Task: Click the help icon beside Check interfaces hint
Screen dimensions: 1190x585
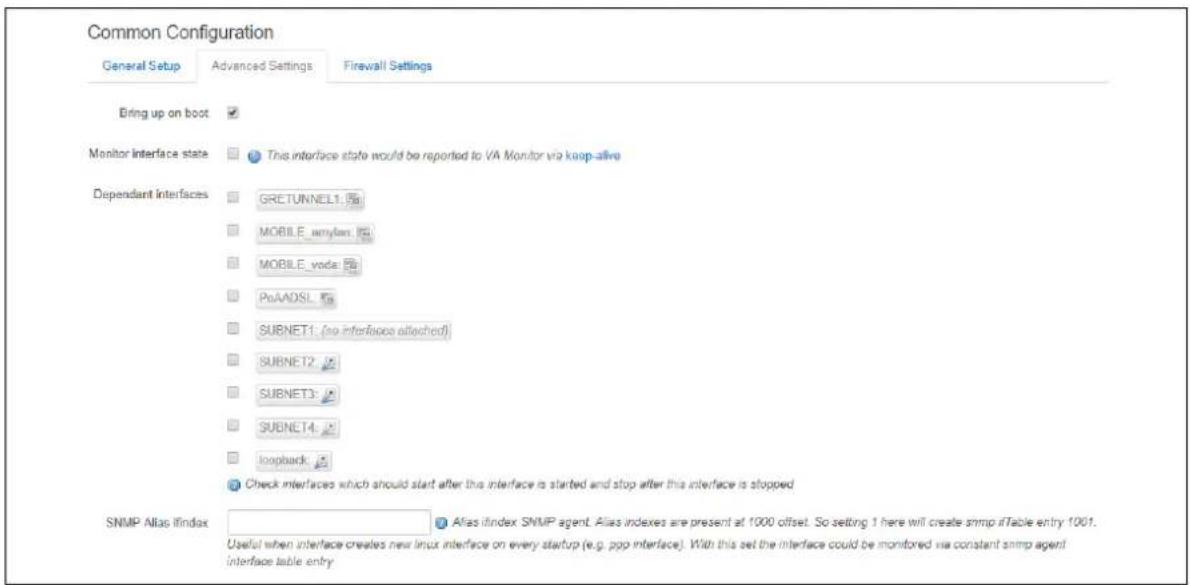Action: (234, 483)
